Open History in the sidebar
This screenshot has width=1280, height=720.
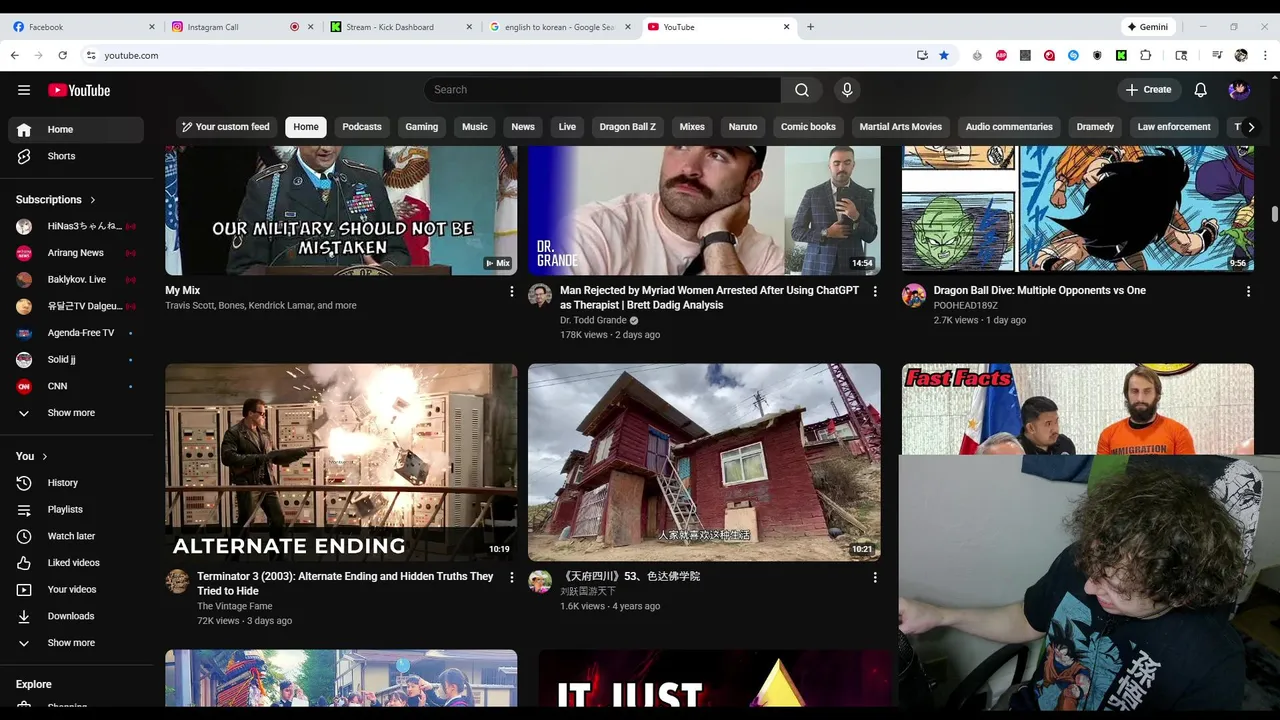coord(76,483)
